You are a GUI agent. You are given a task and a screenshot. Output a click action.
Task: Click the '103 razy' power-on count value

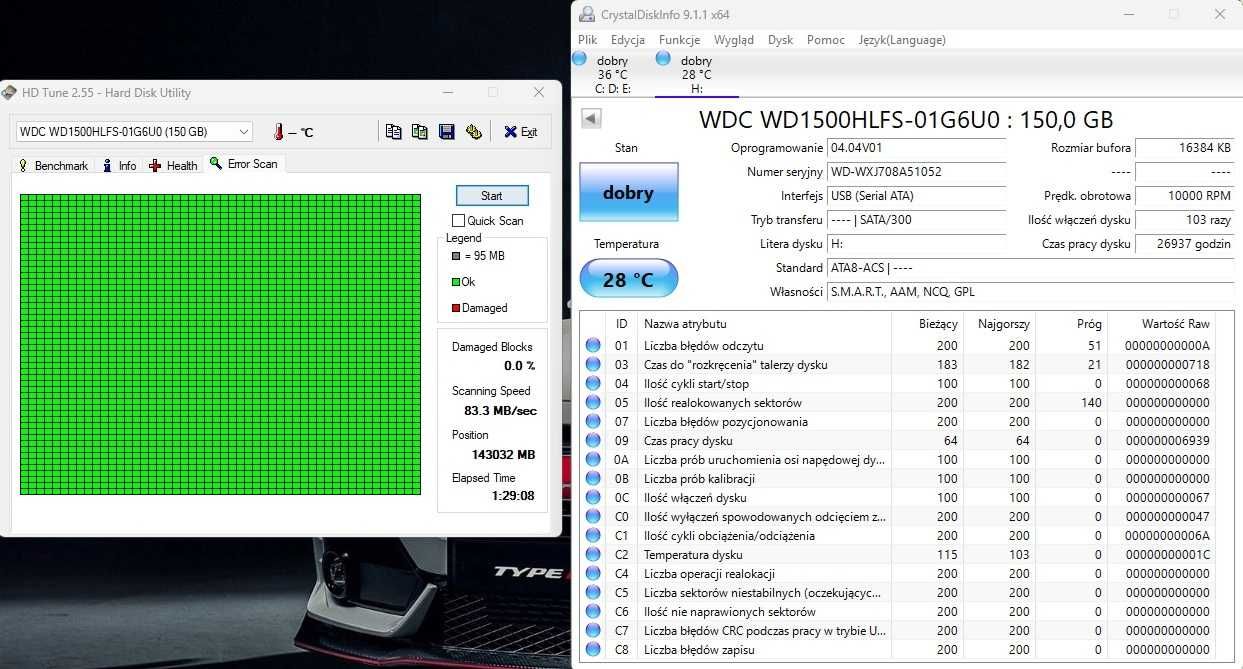click(x=1185, y=220)
